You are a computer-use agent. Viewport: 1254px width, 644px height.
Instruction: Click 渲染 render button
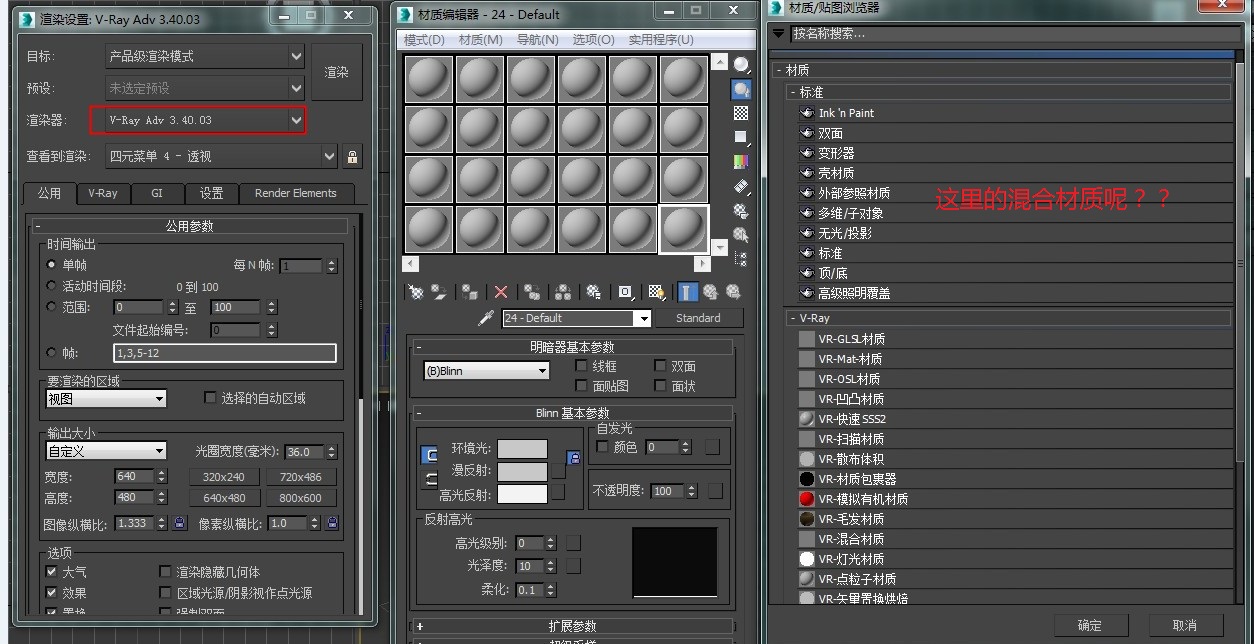(x=337, y=72)
